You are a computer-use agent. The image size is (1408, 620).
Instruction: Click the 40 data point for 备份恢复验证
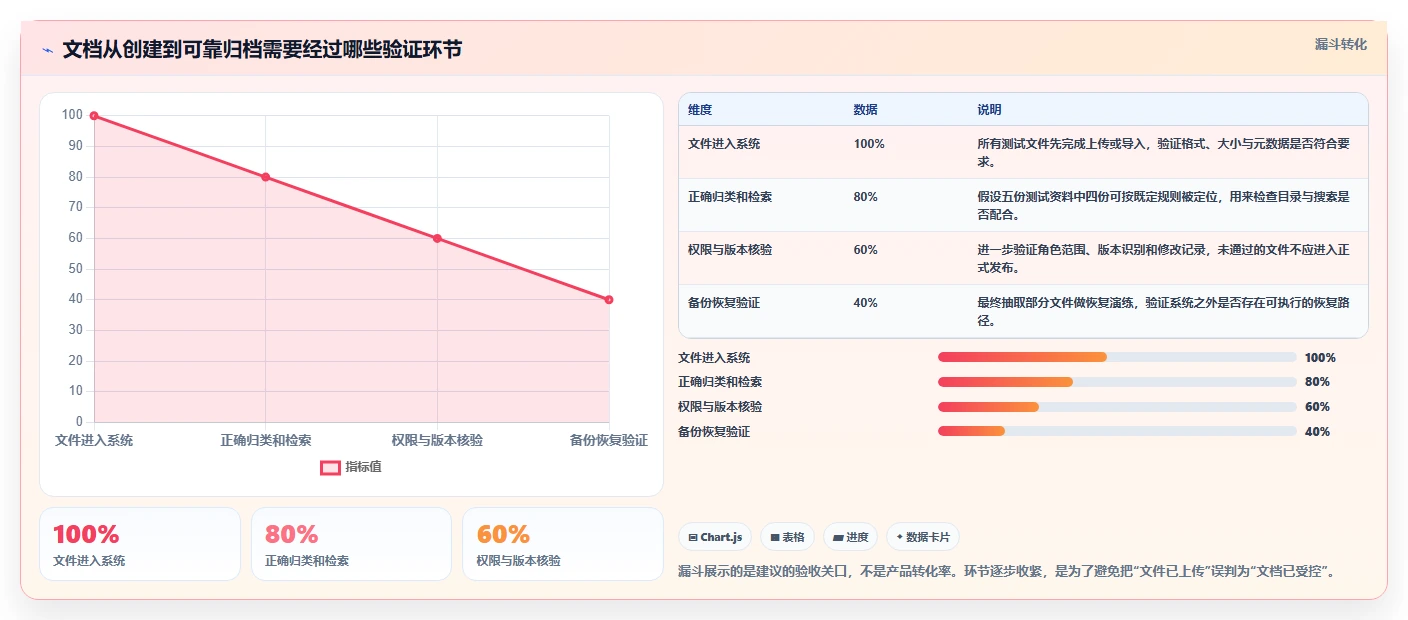[x=608, y=299]
